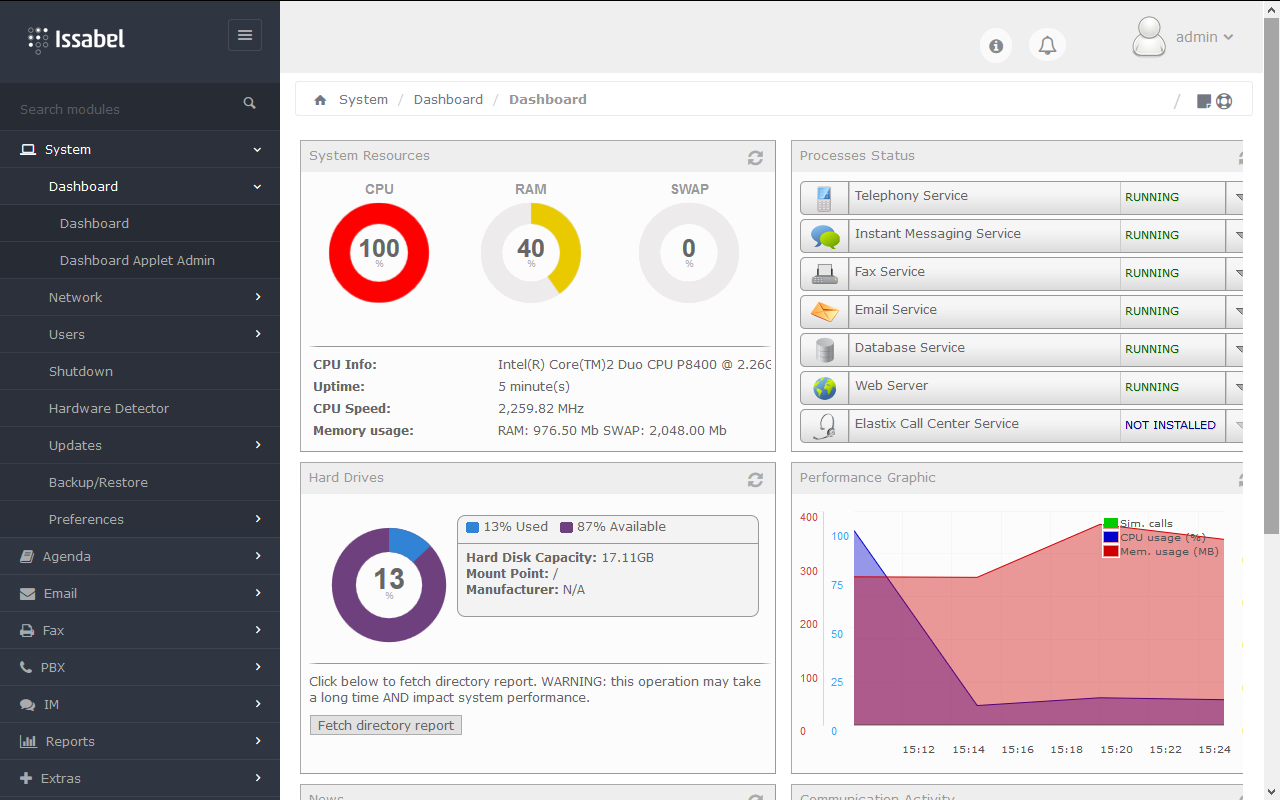The height and width of the screenshot is (800, 1280).
Task: Click the PBX phone icon in sidebar
Action: 26,668
